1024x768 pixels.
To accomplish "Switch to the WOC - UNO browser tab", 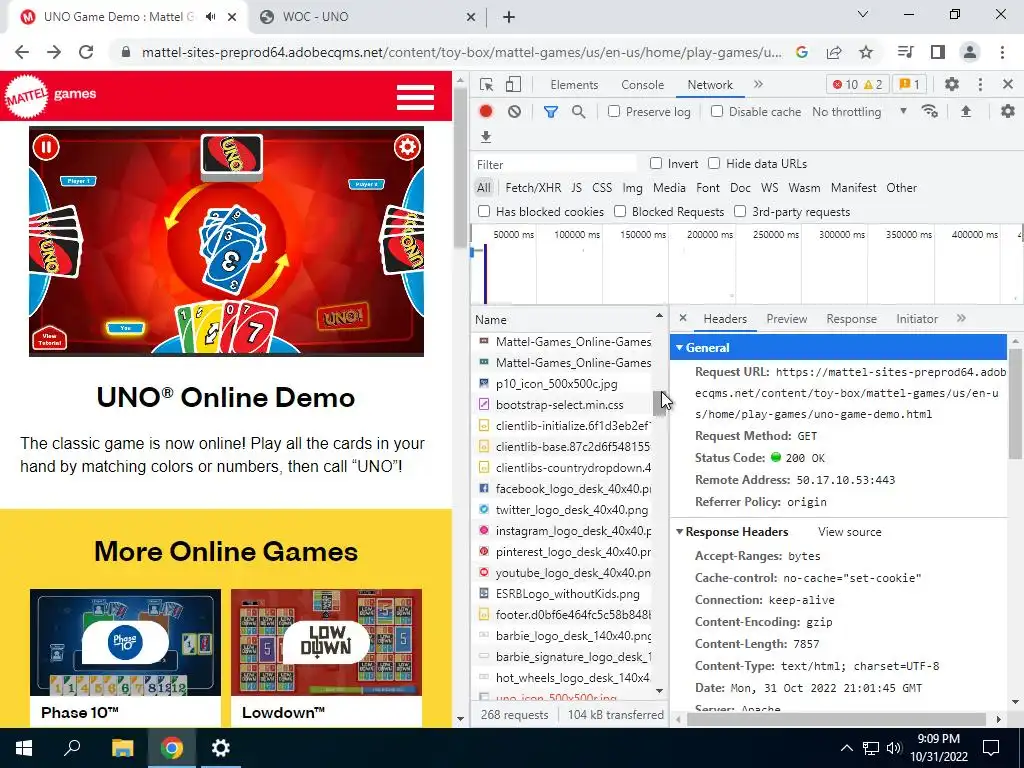I will [x=366, y=17].
